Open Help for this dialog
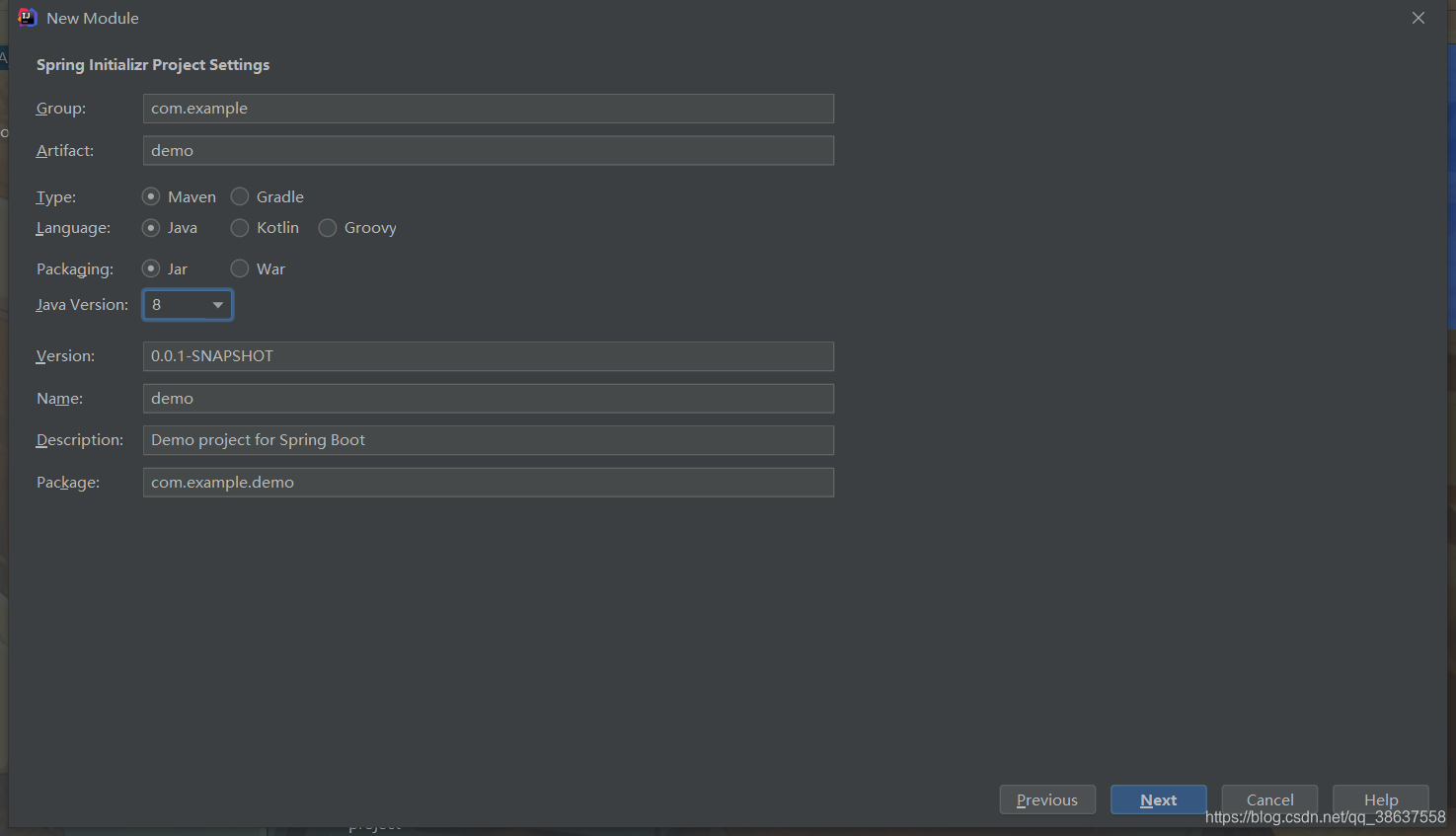The height and width of the screenshot is (836, 1456). click(1381, 799)
